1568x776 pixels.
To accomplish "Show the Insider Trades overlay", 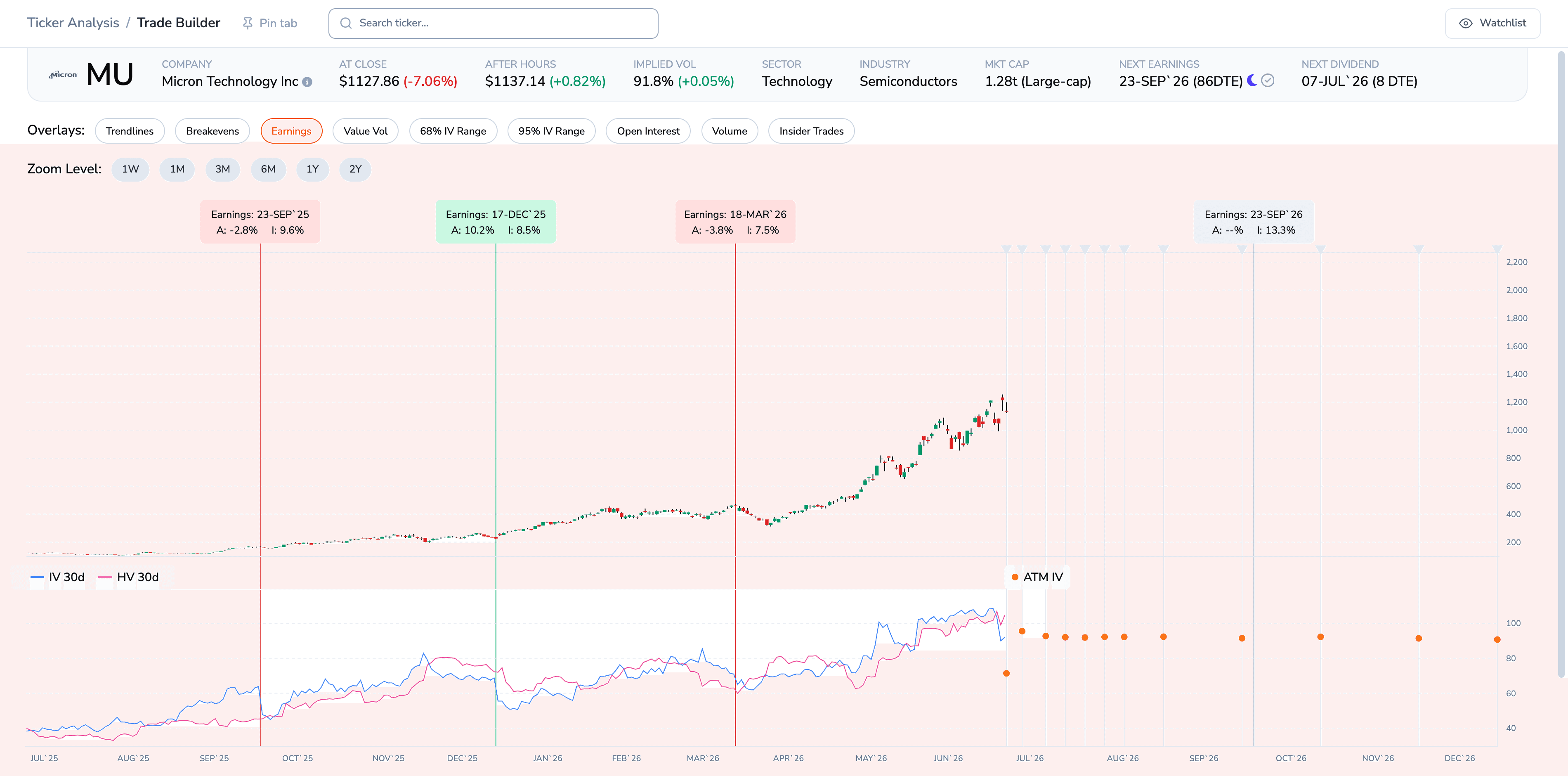I will point(811,131).
